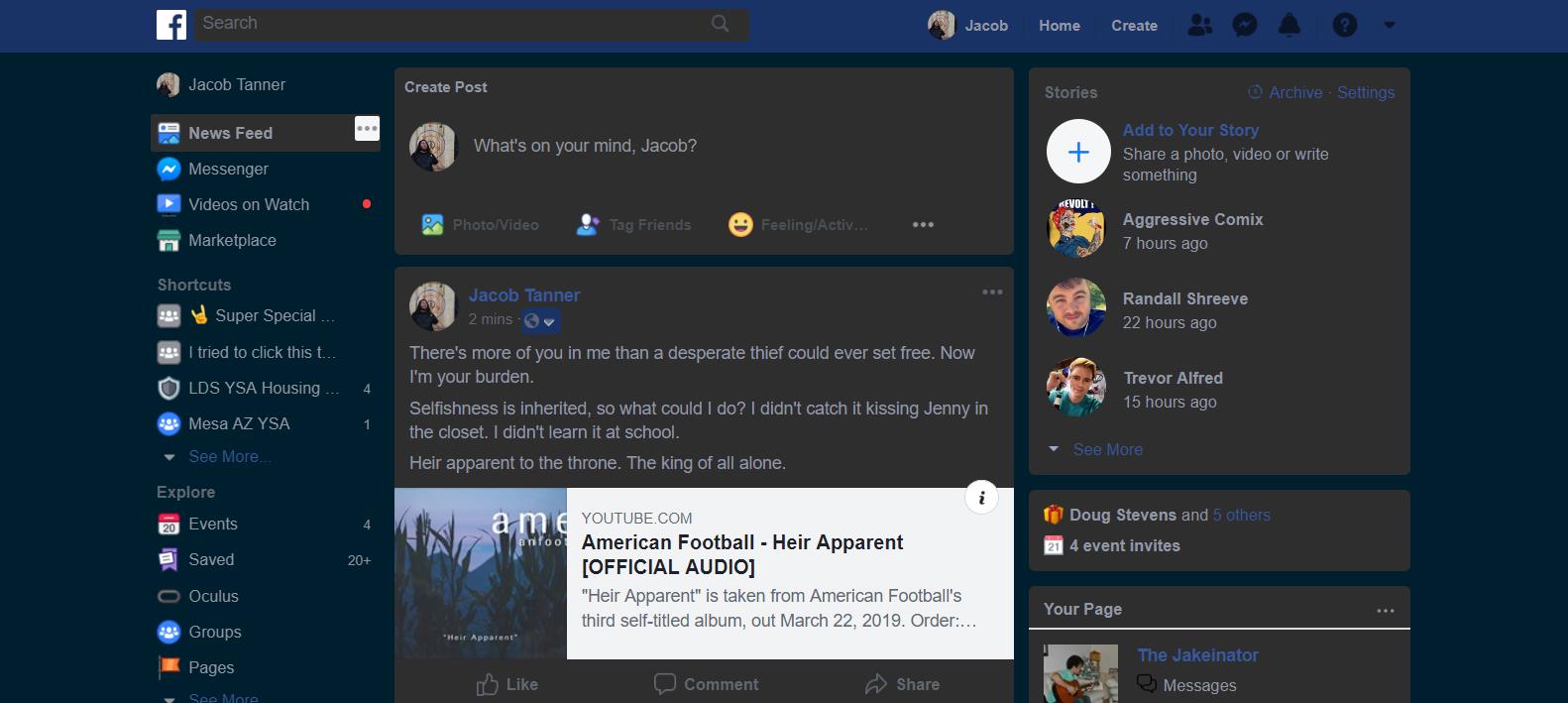Image resolution: width=1568 pixels, height=703 pixels.
Task: Click the link info 'i' button
Action: pos(981,498)
